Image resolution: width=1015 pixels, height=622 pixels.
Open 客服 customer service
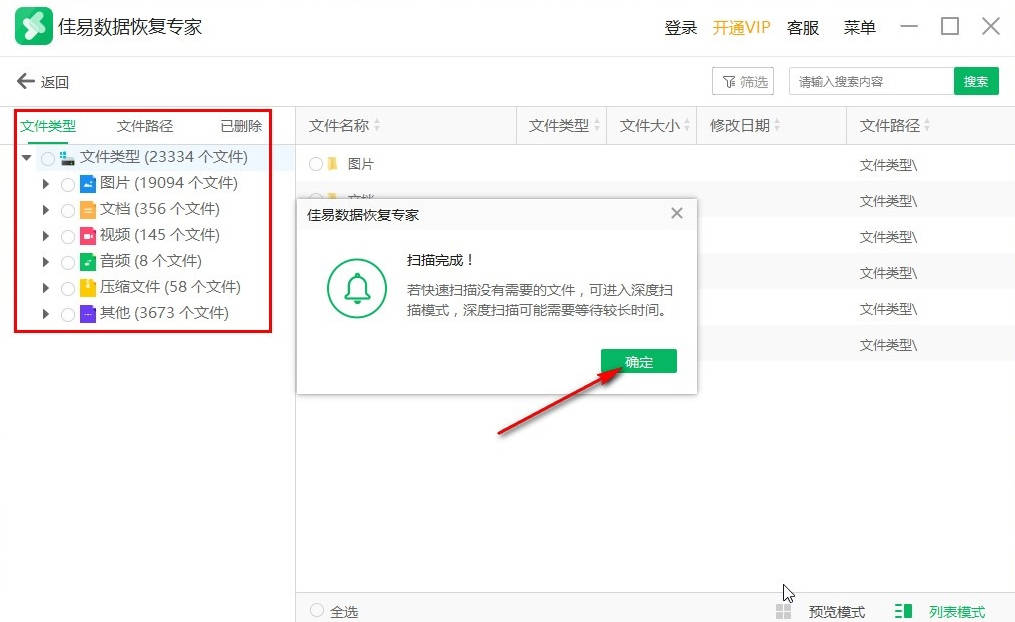803,28
